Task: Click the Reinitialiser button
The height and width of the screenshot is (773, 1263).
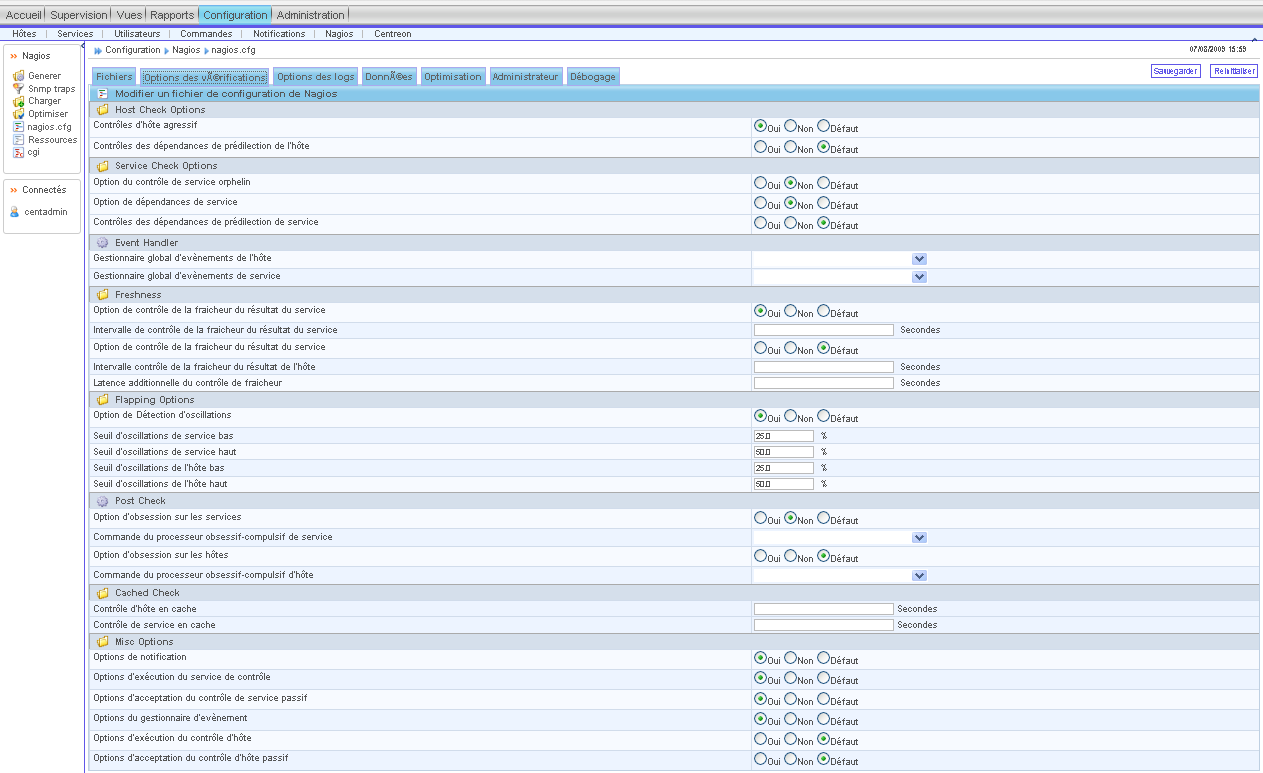Action: click(x=1233, y=71)
